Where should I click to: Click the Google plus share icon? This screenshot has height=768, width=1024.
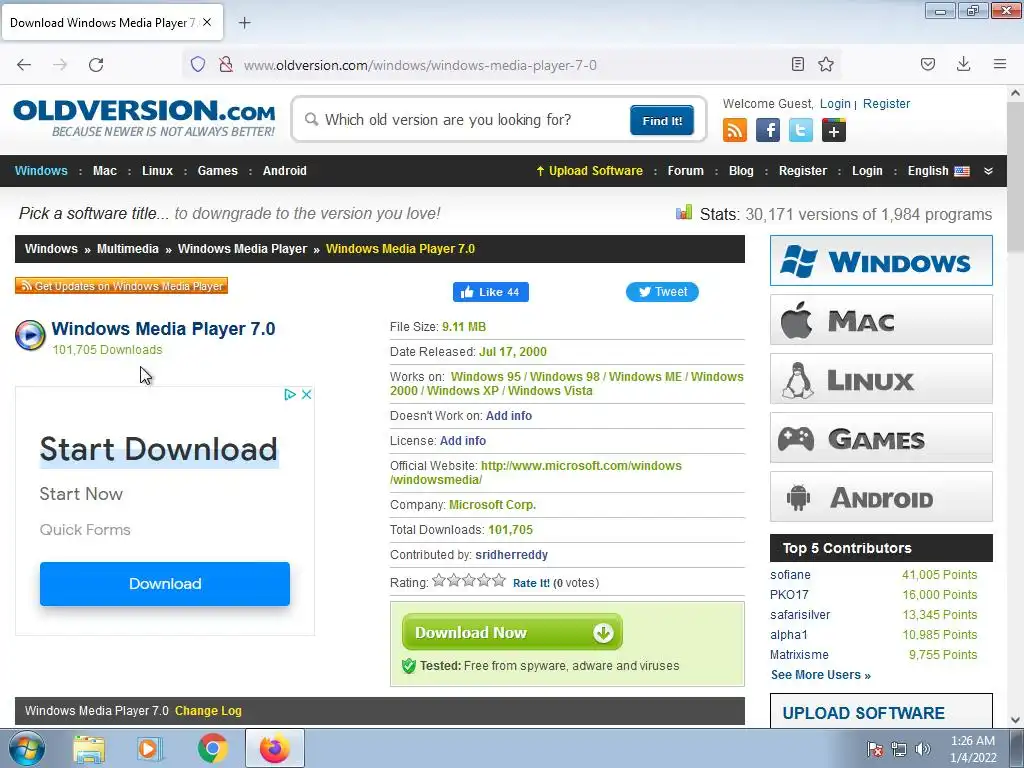(x=834, y=130)
